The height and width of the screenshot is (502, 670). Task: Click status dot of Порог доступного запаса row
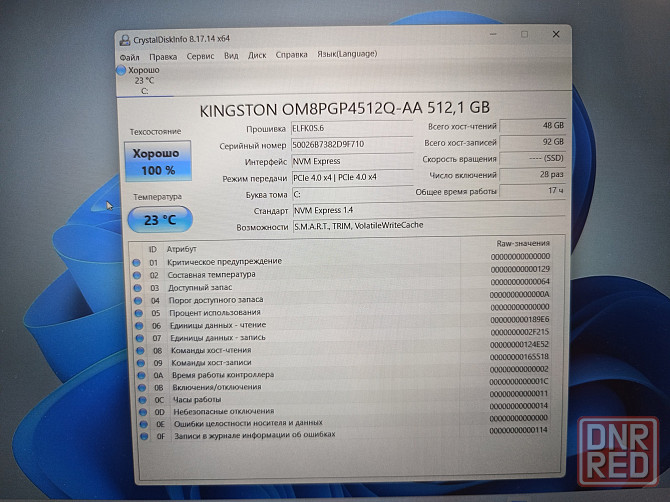tap(138, 301)
